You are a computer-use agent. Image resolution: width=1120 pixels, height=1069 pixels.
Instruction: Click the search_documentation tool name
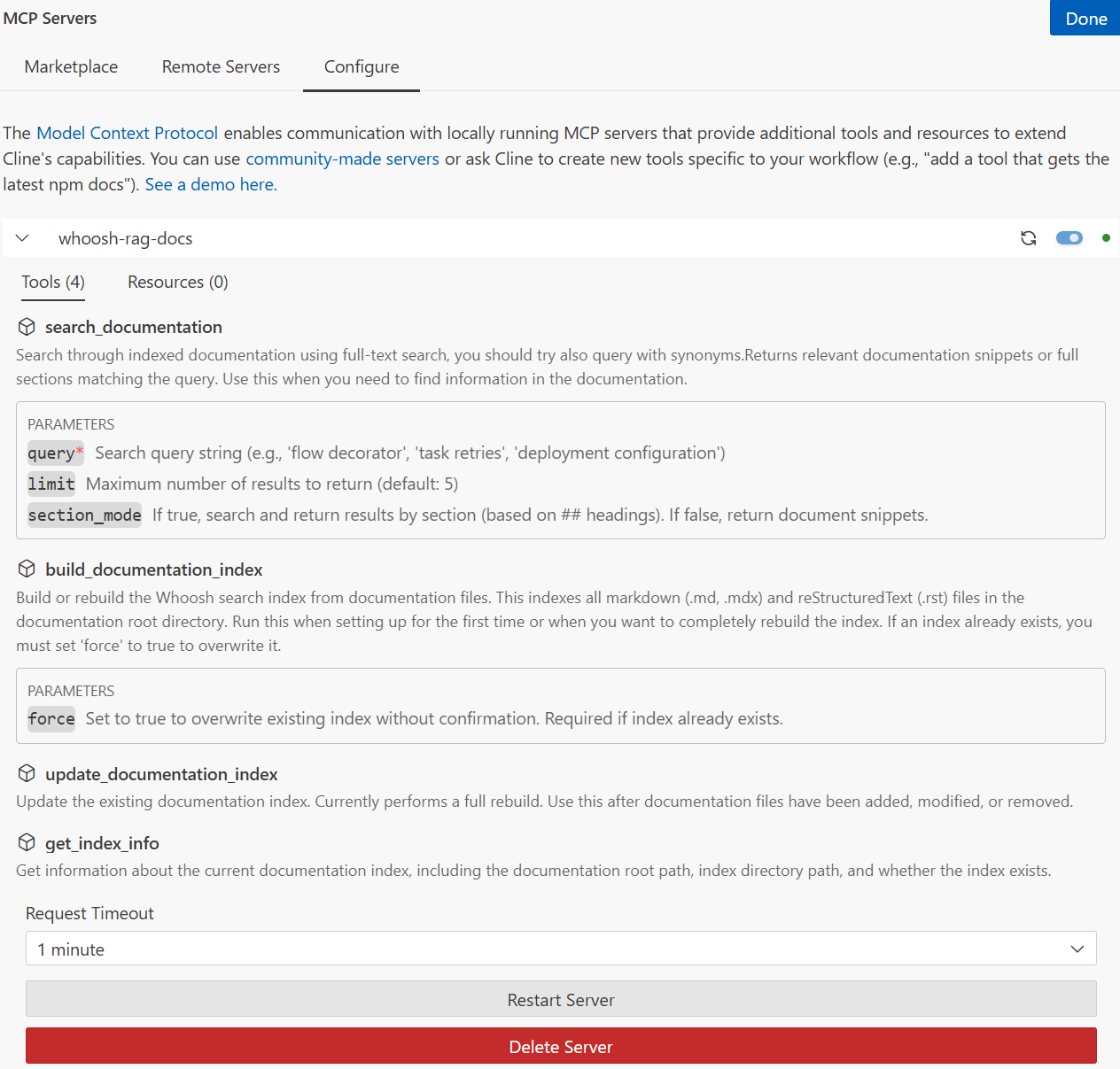(134, 327)
